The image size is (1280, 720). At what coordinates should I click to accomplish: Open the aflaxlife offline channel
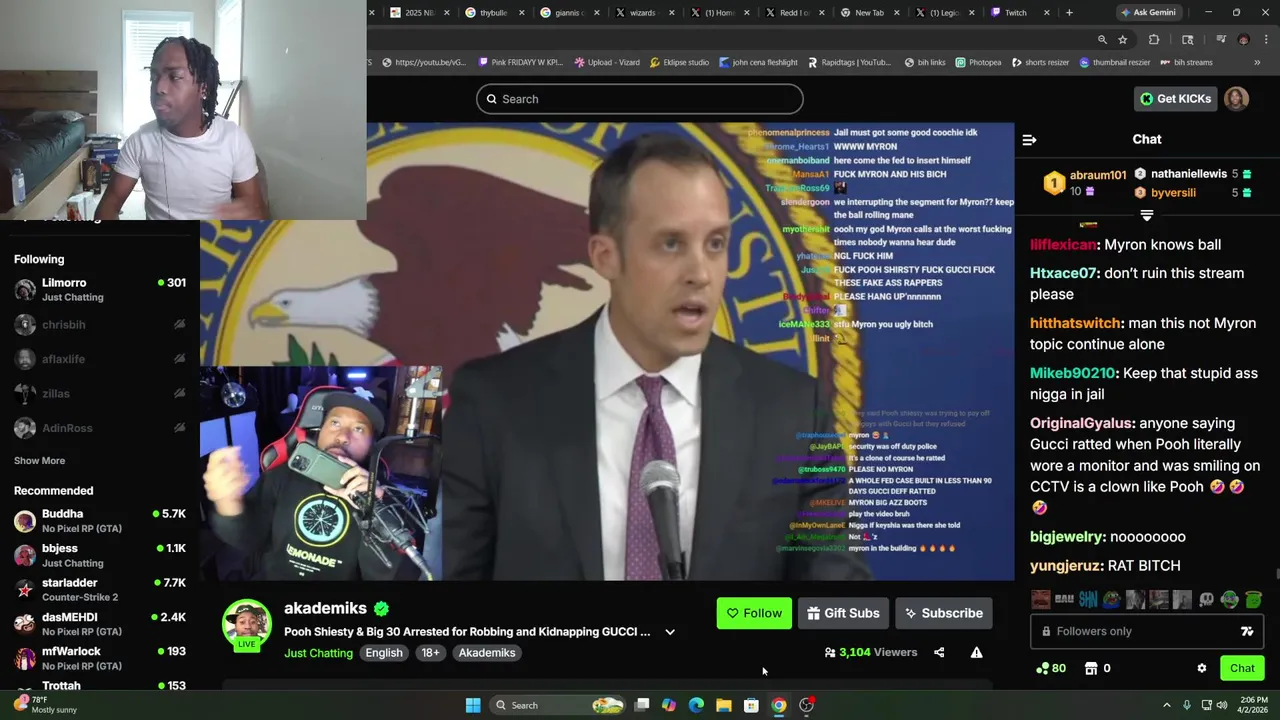100,359
